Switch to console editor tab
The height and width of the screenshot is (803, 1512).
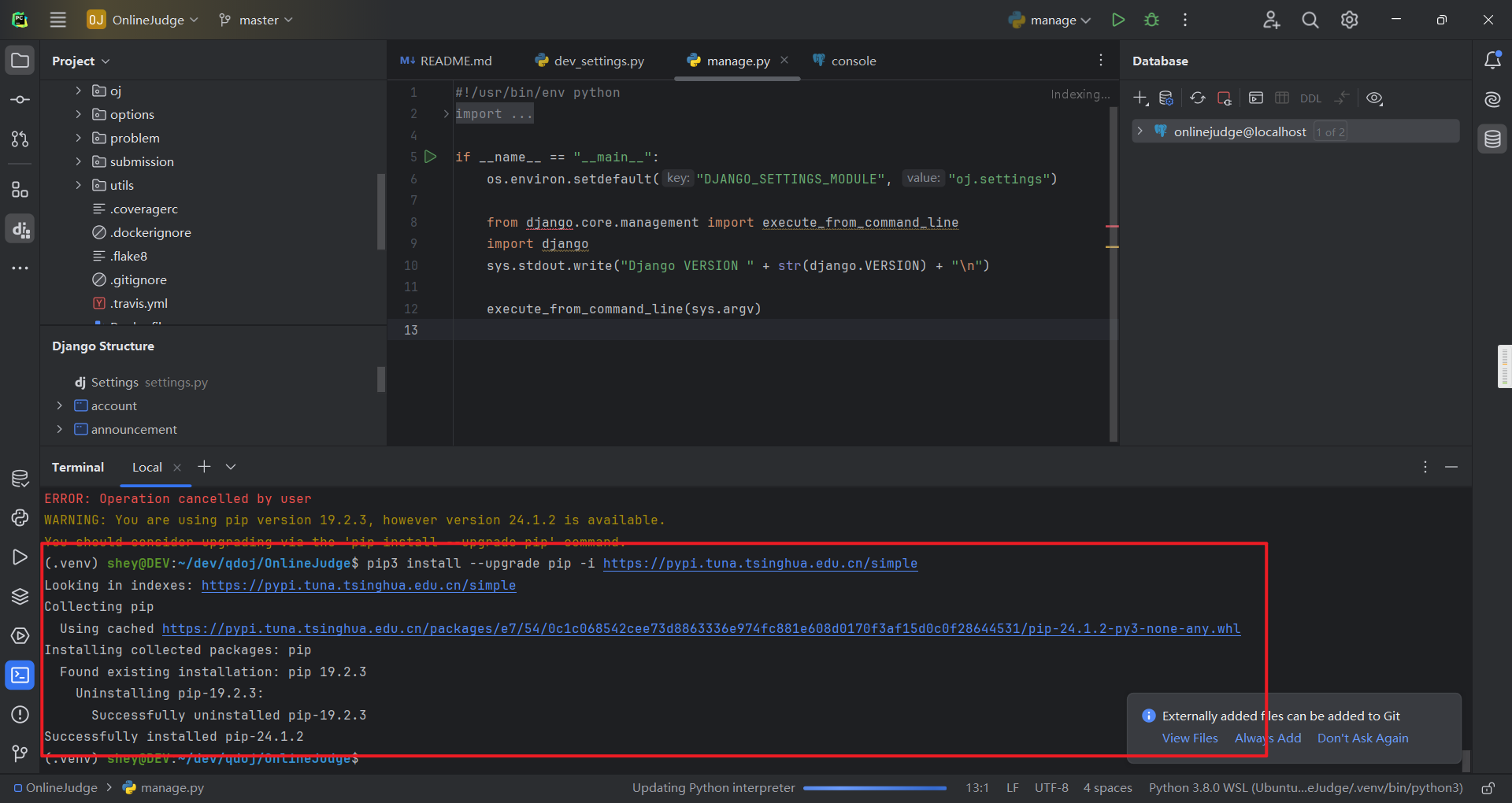(x=844, y=61)
